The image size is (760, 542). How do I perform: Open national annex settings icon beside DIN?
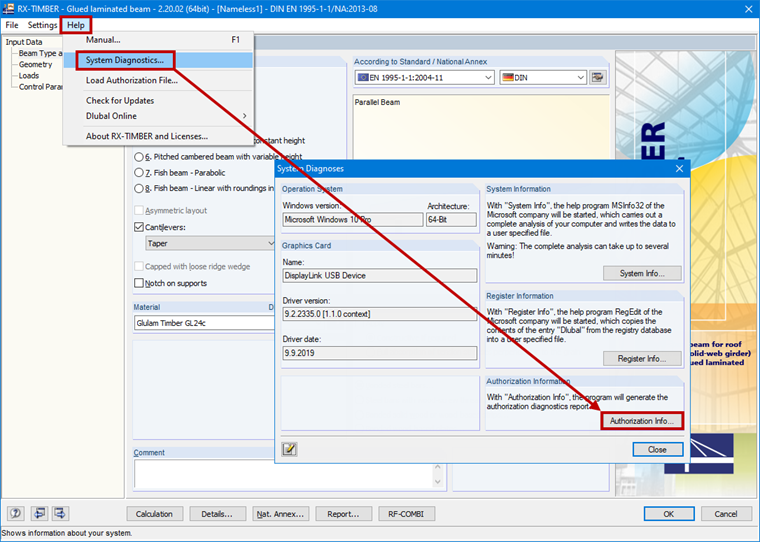click(598, 77)
